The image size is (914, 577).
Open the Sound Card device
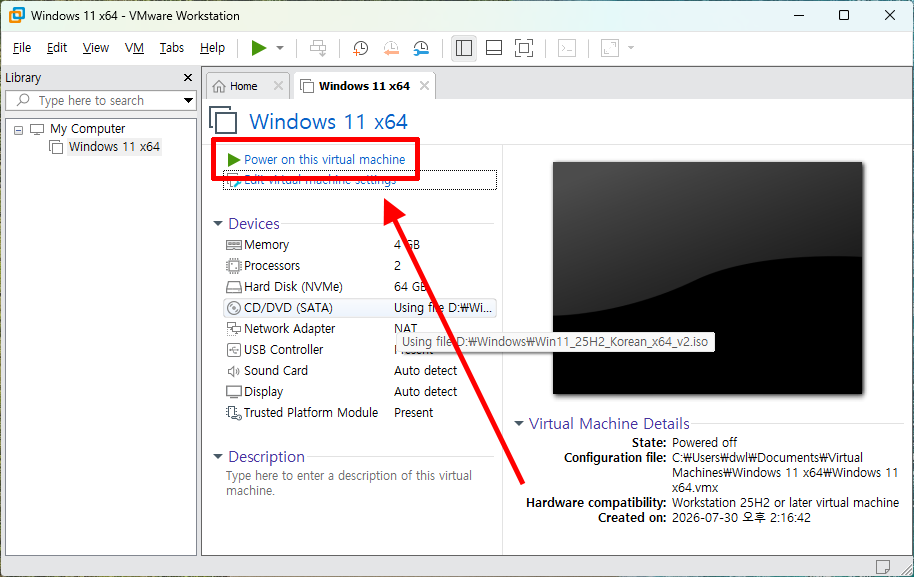360,371
